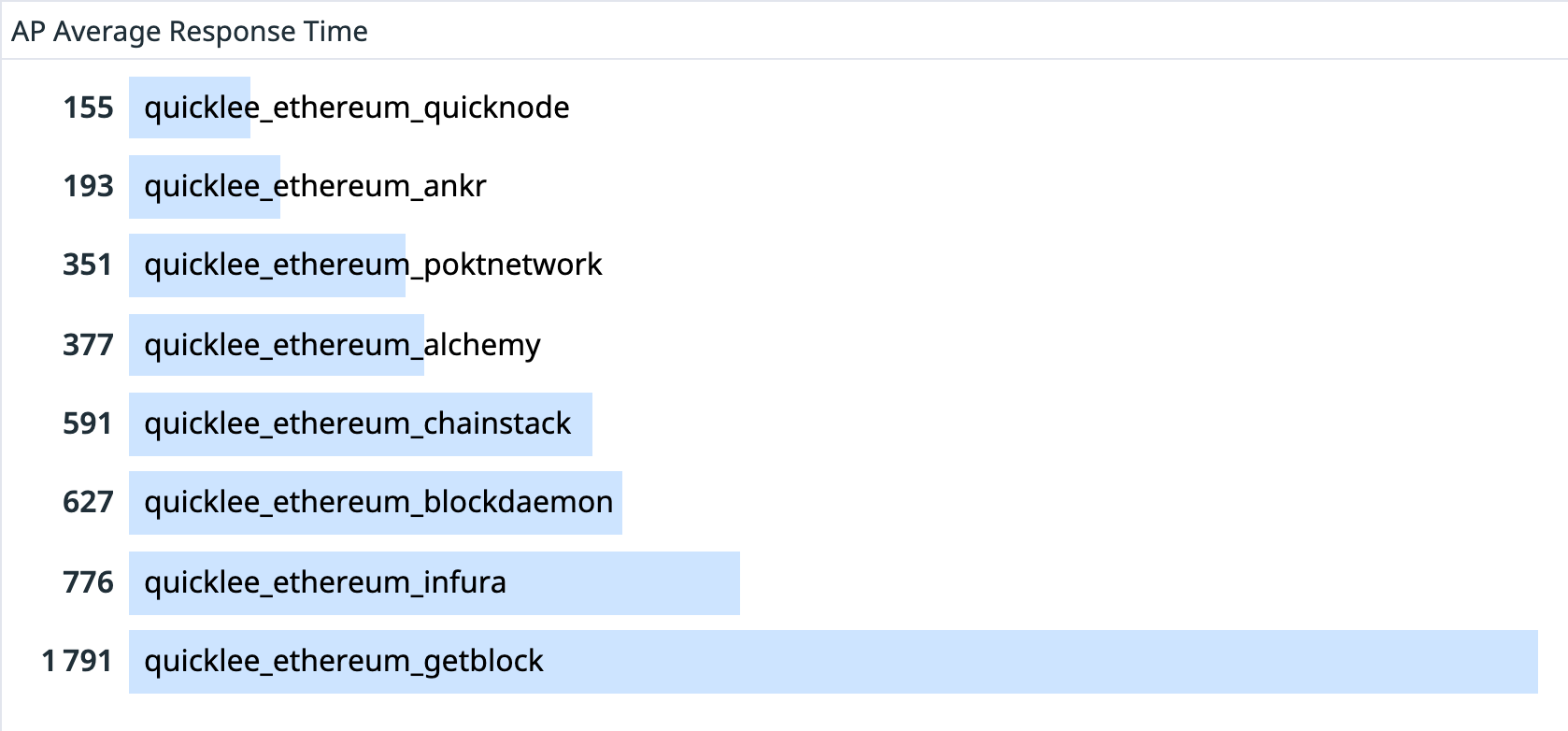The image size is (1568, 731).
Task: Click the quicklee_ethereum_chainstack bar
Action: coord(361,424)
